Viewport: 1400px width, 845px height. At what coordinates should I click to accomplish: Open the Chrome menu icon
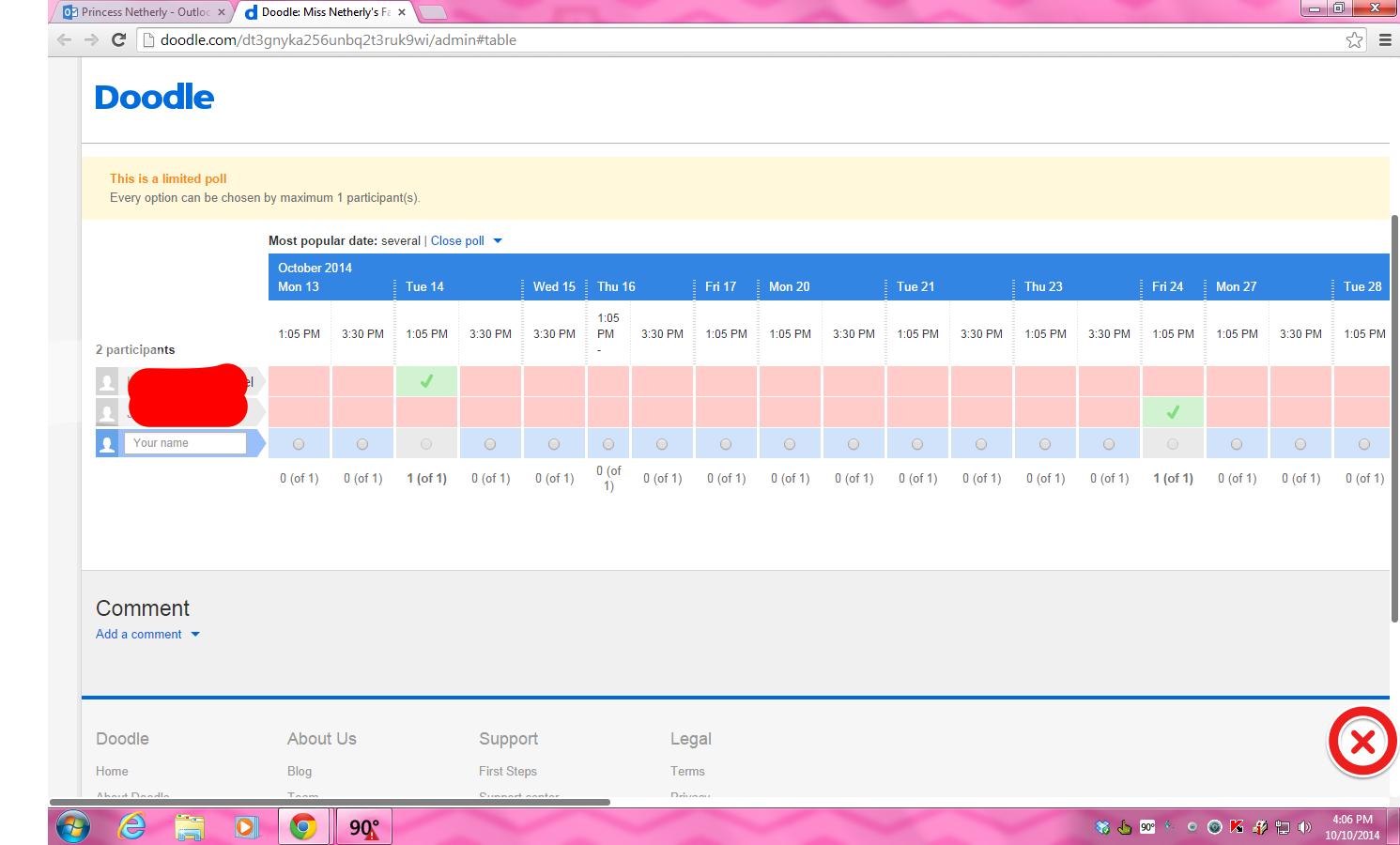[1385, 39]
